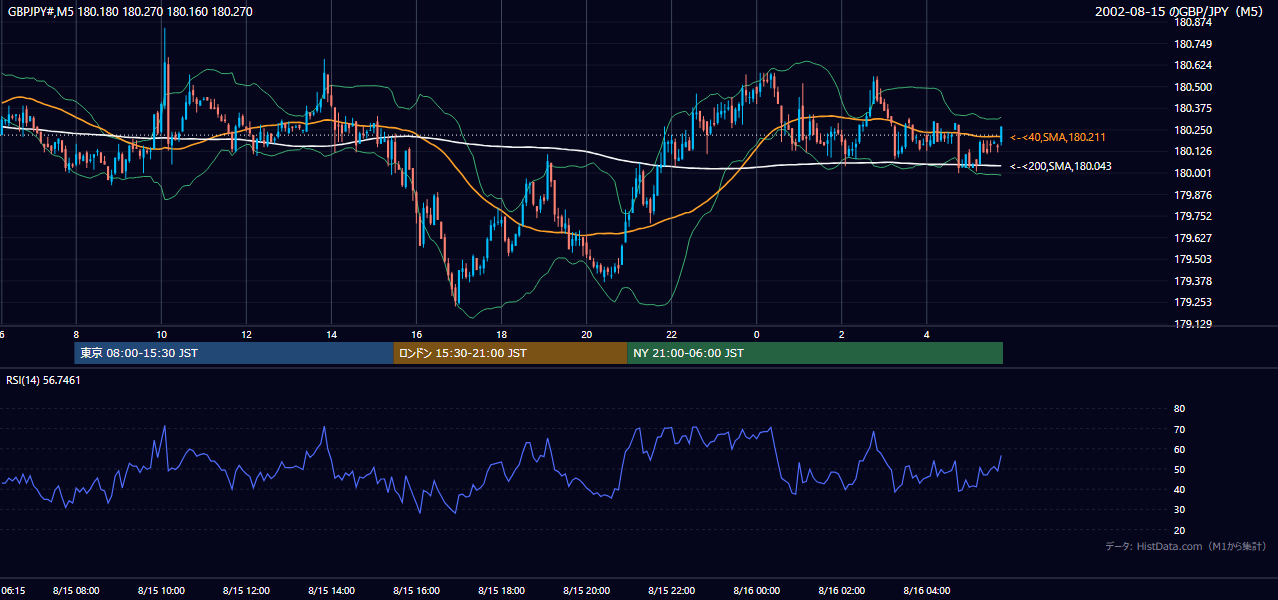Click the hour 22 label under the price chart
Screen dimensions: 1278x600
tap(672, 334)
